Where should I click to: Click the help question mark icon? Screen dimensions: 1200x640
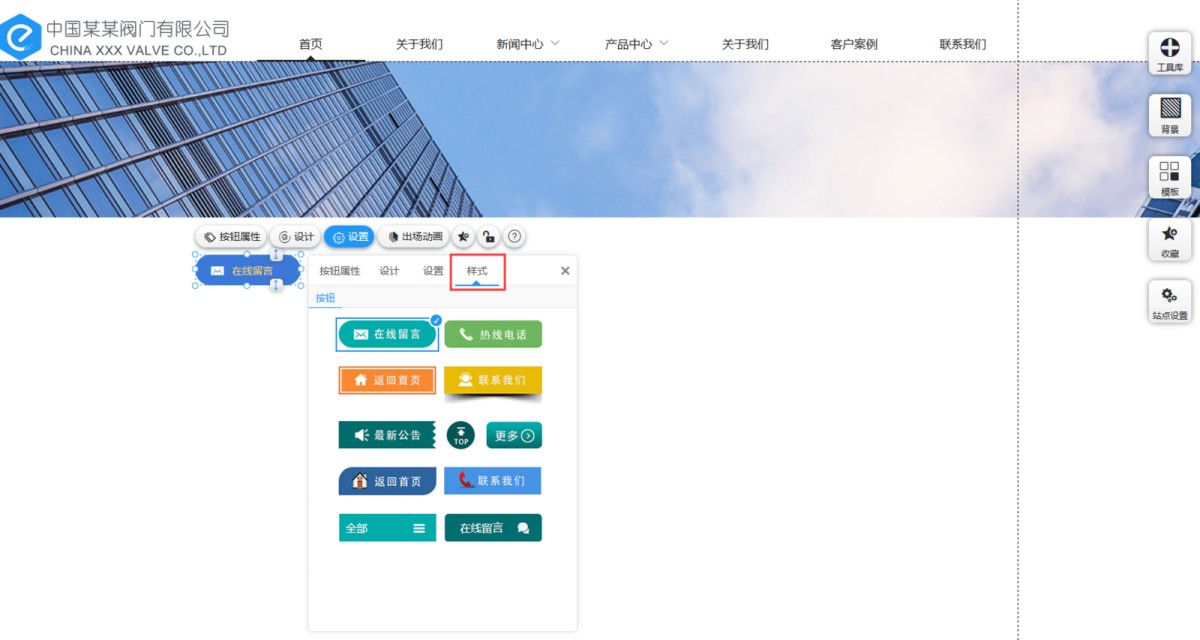point(514,237)
